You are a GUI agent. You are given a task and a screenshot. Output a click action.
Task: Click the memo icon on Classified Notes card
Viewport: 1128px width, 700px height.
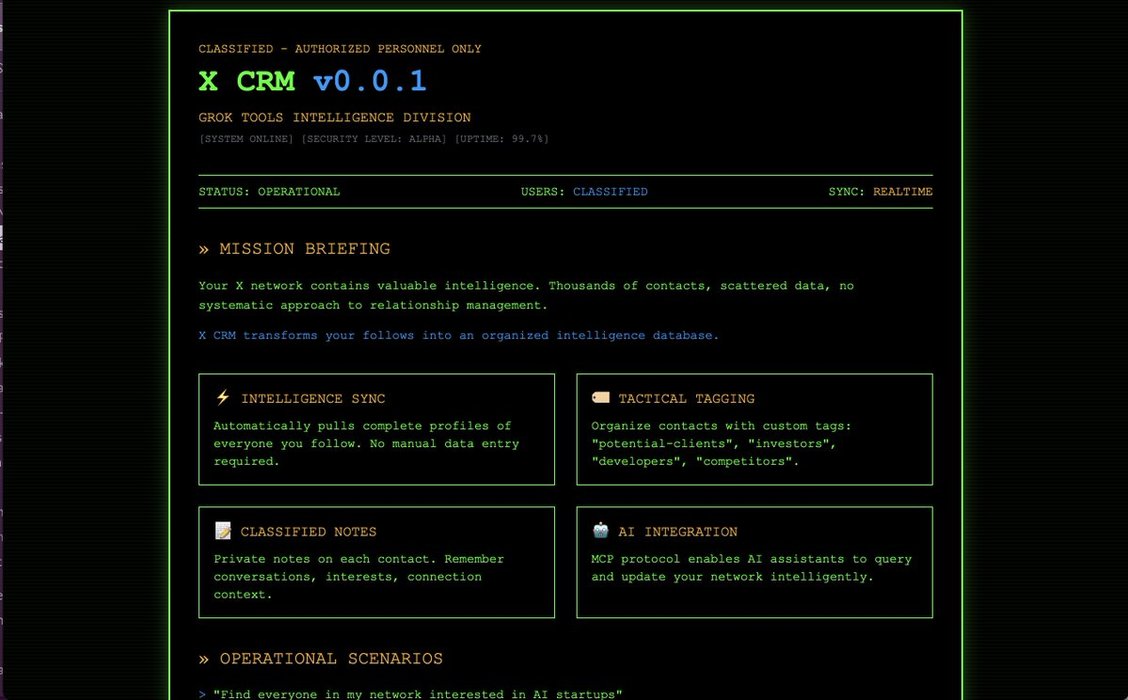(221, 530)
